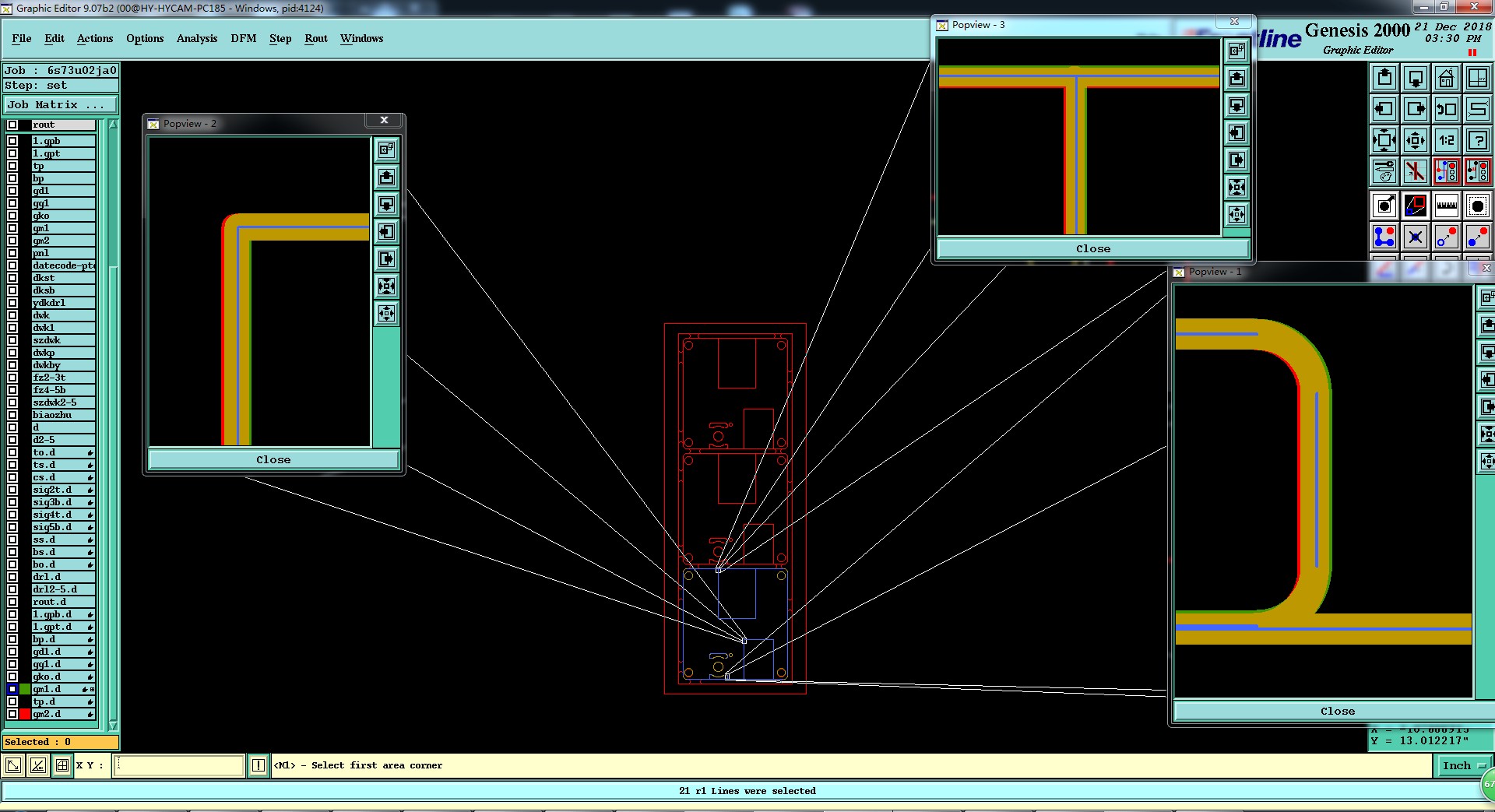
Task: Click Close button in Popview - 3
Action: 1093,248
